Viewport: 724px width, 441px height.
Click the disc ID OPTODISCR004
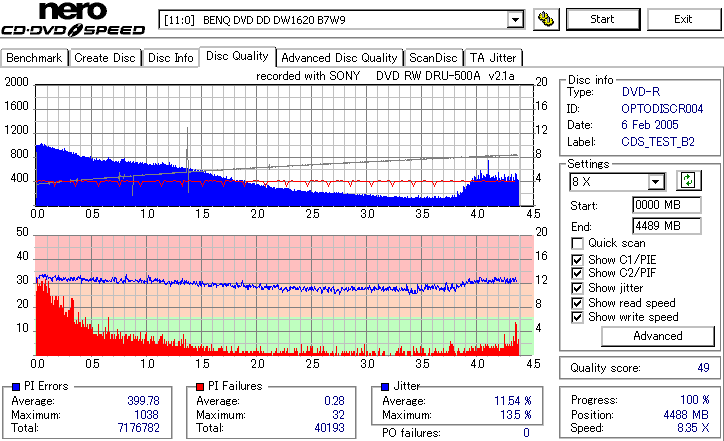[662, 109]
